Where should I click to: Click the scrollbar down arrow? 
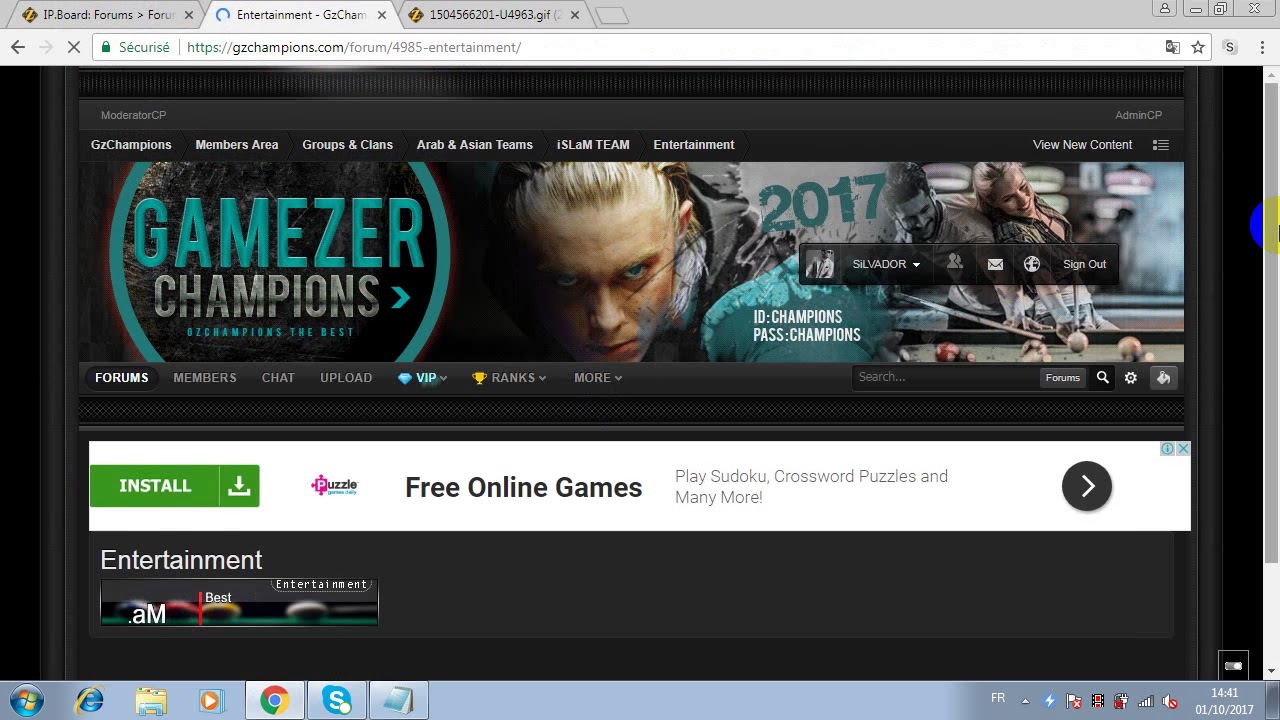(1271, 671)
